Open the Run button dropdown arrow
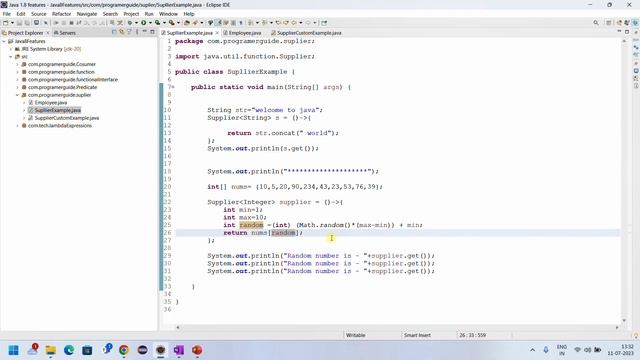 click(x=150, y=23)
